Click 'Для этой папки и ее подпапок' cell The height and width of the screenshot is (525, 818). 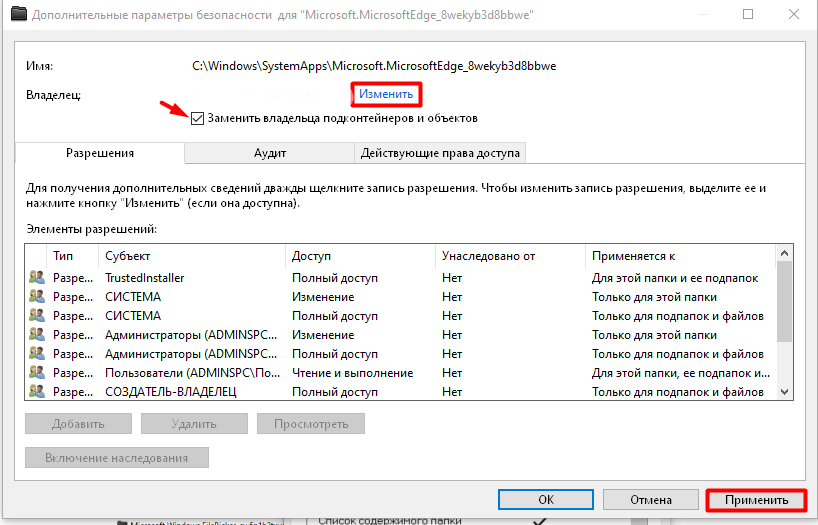pos(675,278)
